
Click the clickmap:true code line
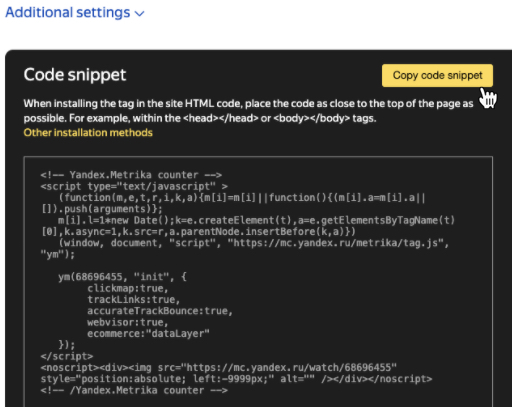(128, 288)
